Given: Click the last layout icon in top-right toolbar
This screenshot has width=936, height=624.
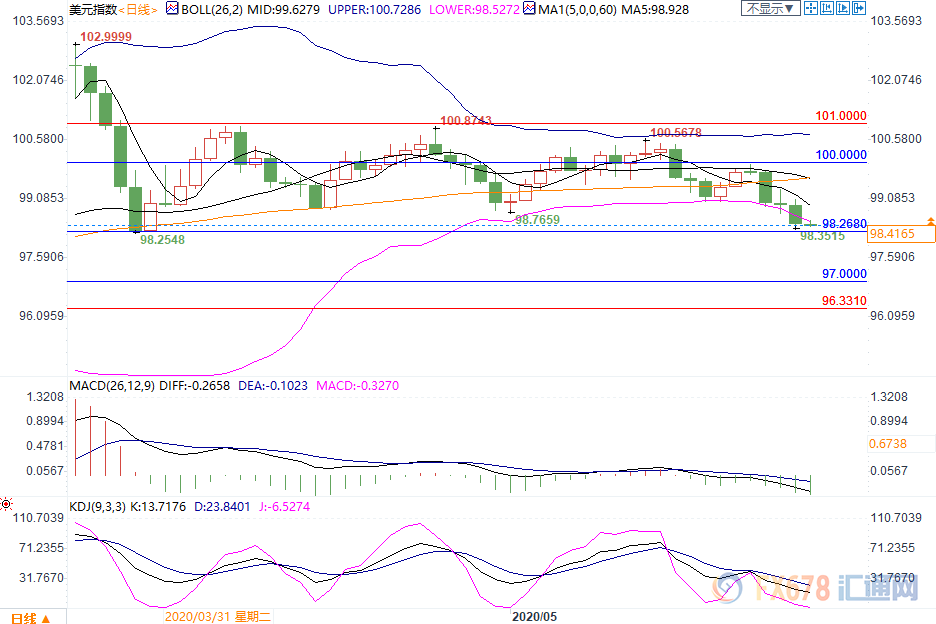Looking at the screenshot, I should [x=858, y=9].
